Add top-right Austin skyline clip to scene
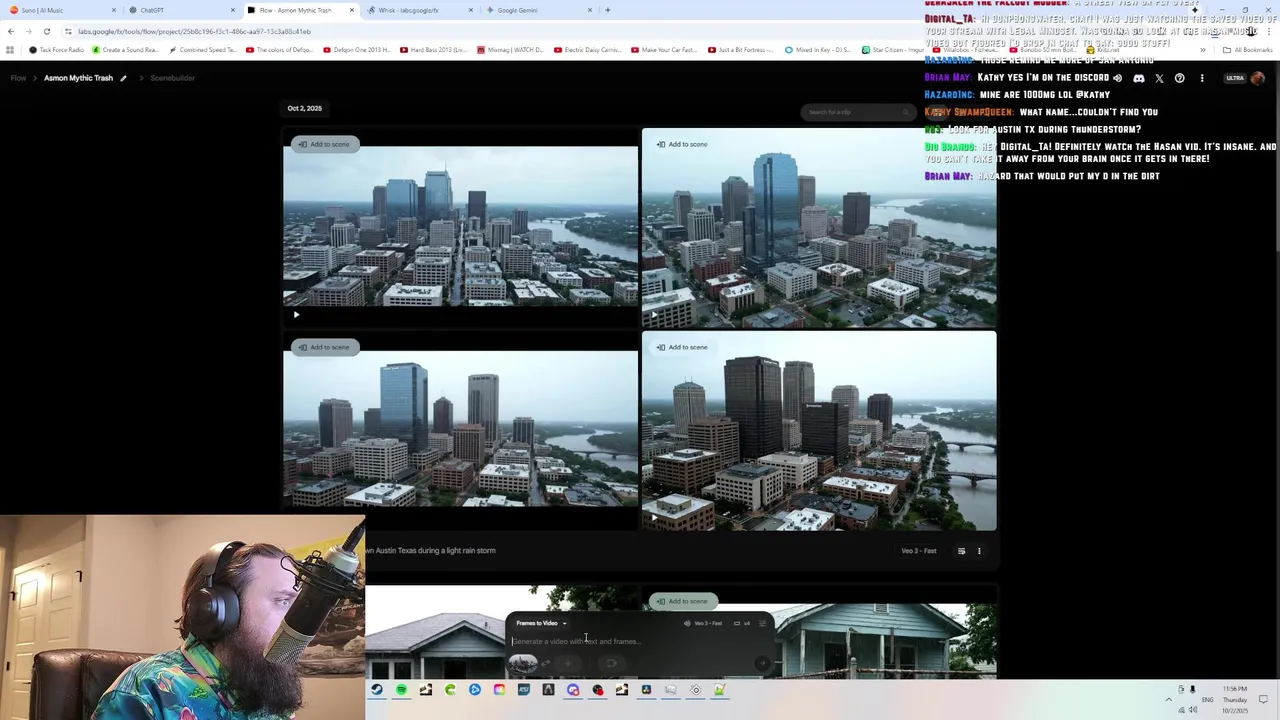 click(x=682, y=144)
